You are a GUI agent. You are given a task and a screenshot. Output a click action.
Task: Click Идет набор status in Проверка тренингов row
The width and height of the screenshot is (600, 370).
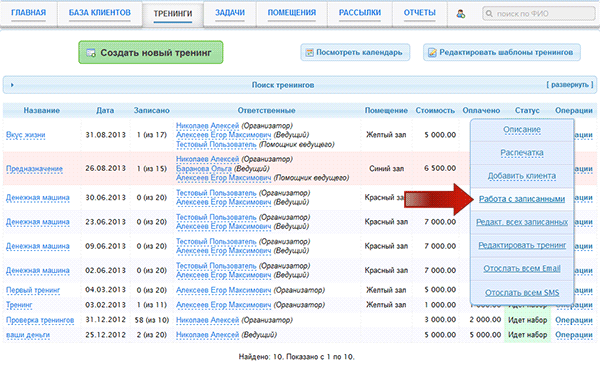tap(527, 320)
